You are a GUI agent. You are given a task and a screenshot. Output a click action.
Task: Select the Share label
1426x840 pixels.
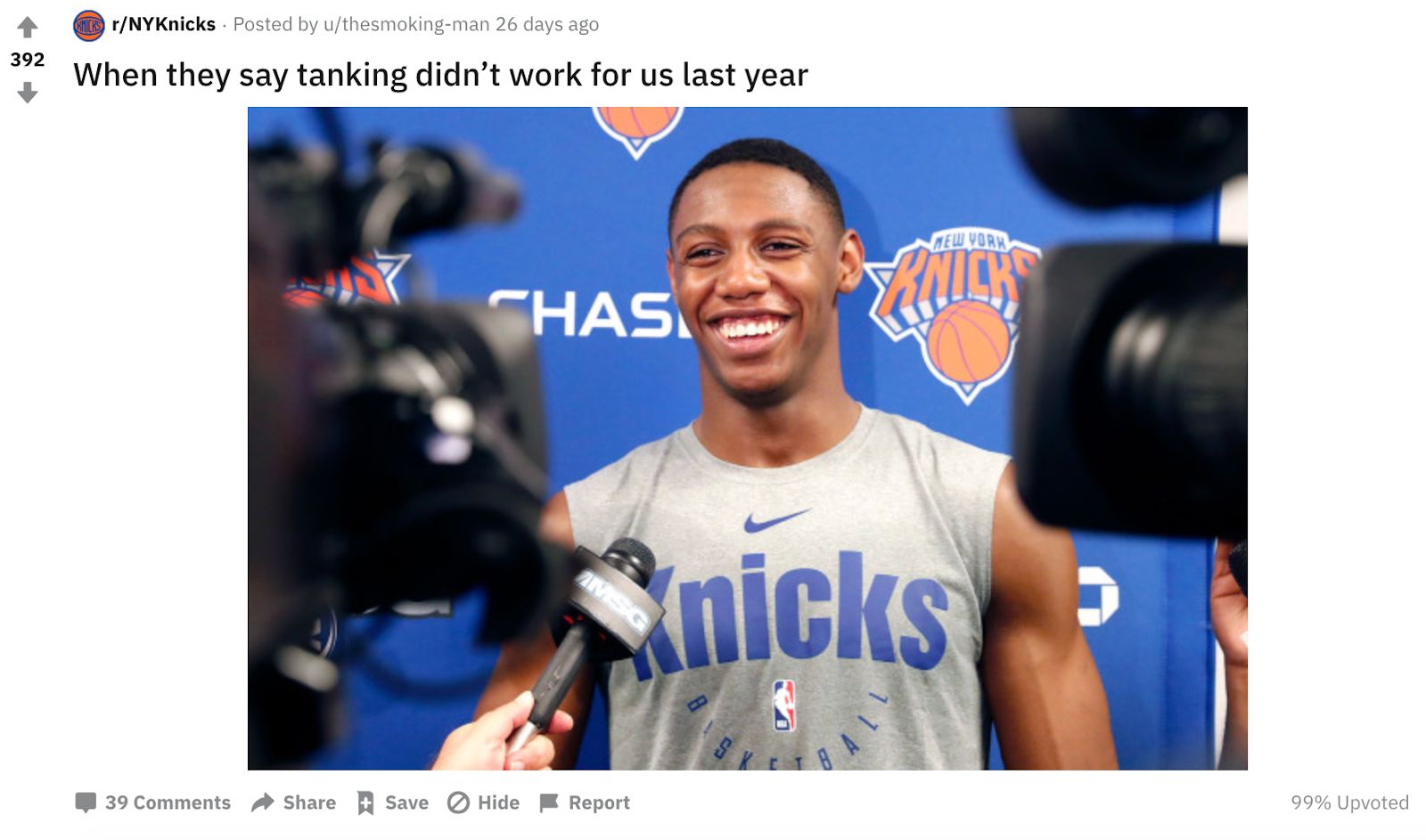(309, 803)
